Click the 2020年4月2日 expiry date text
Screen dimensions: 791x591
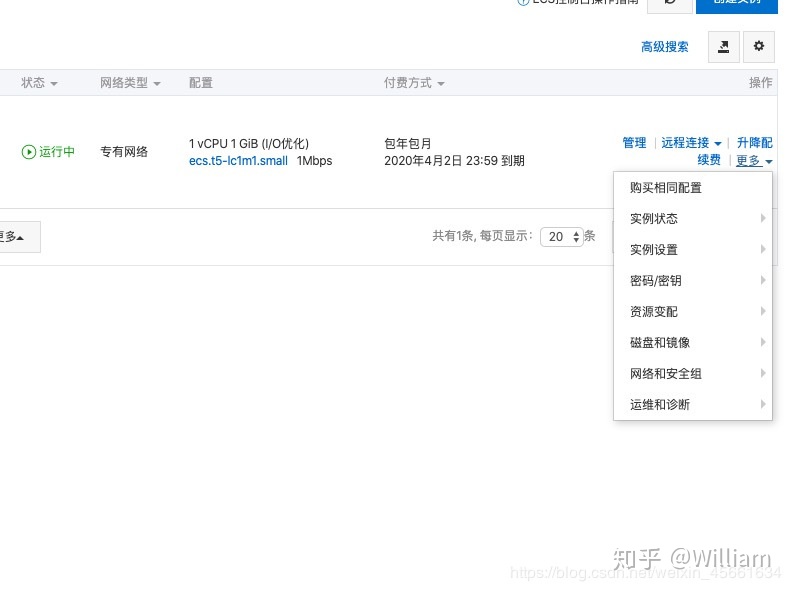coord(455,161)
